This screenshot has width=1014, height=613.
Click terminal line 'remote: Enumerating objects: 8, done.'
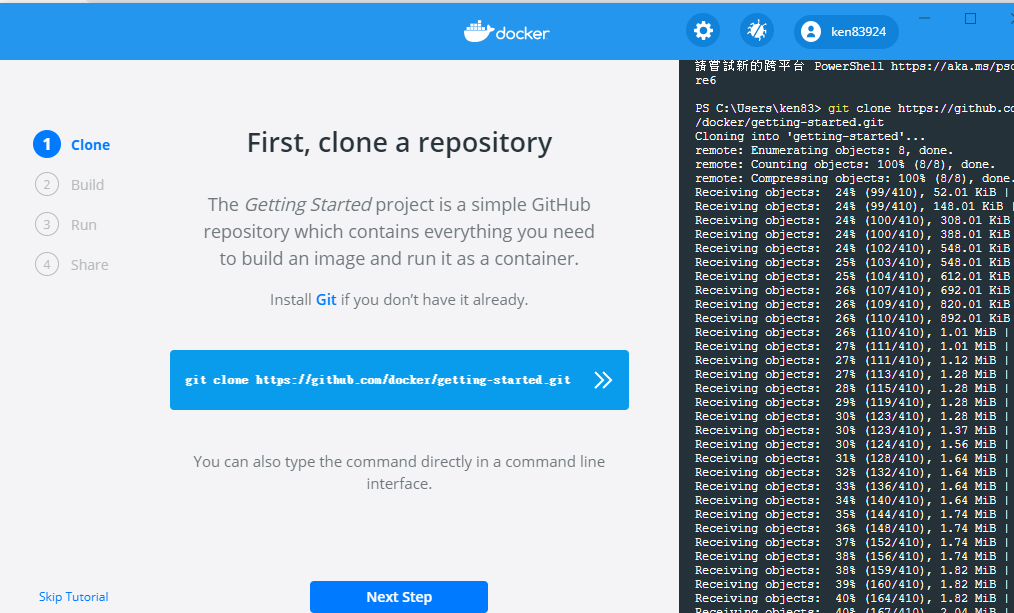823,151
